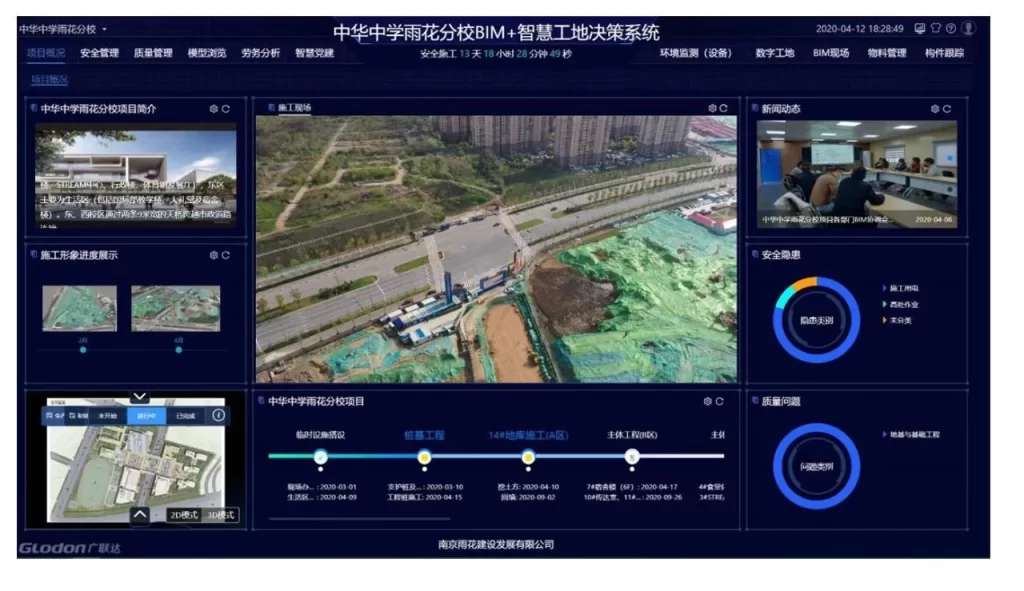
Task: Go to the 数字工地 menu item
Action: pyautogui.click(x=775, y=53)
